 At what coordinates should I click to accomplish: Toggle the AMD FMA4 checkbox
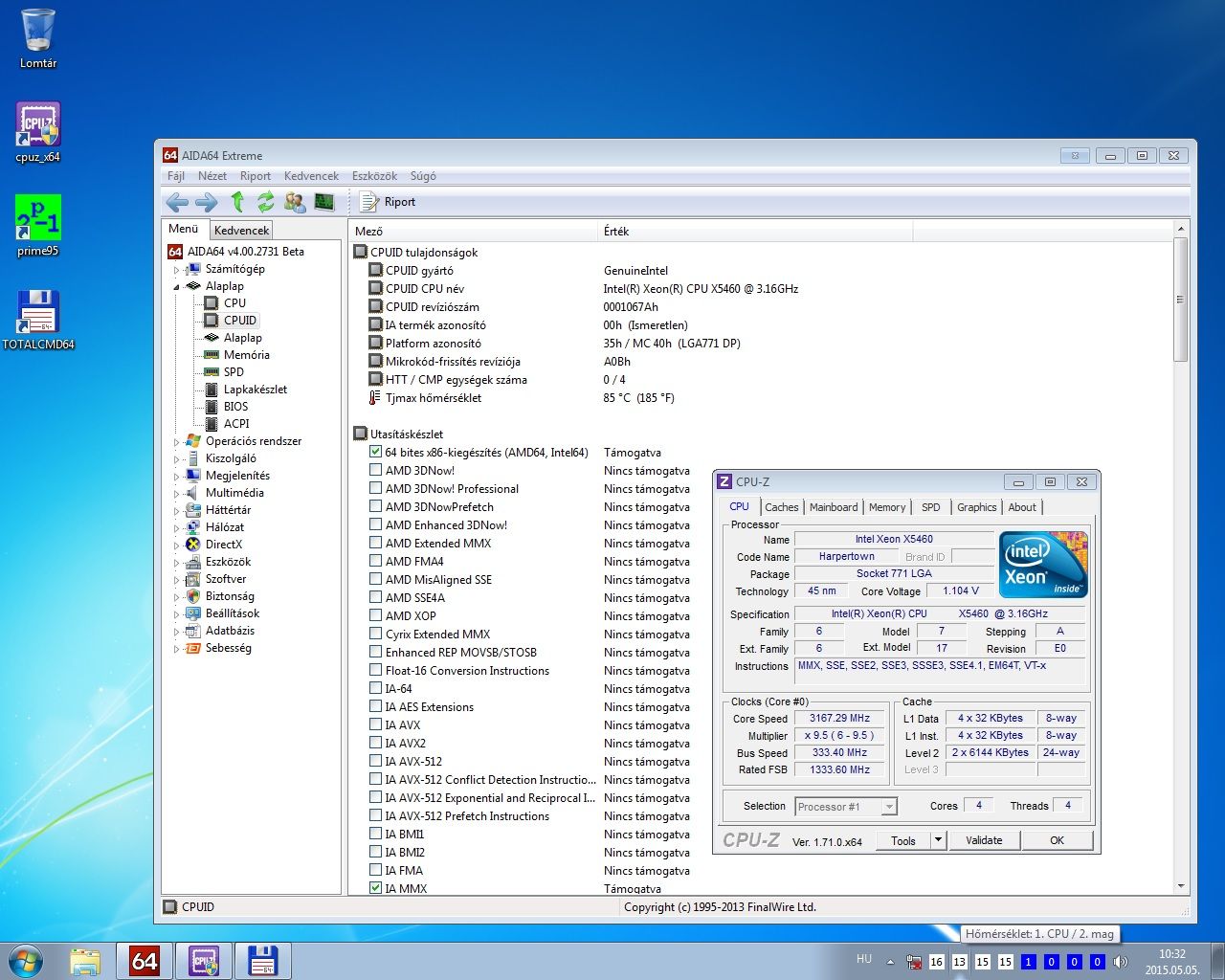point(376,561)
